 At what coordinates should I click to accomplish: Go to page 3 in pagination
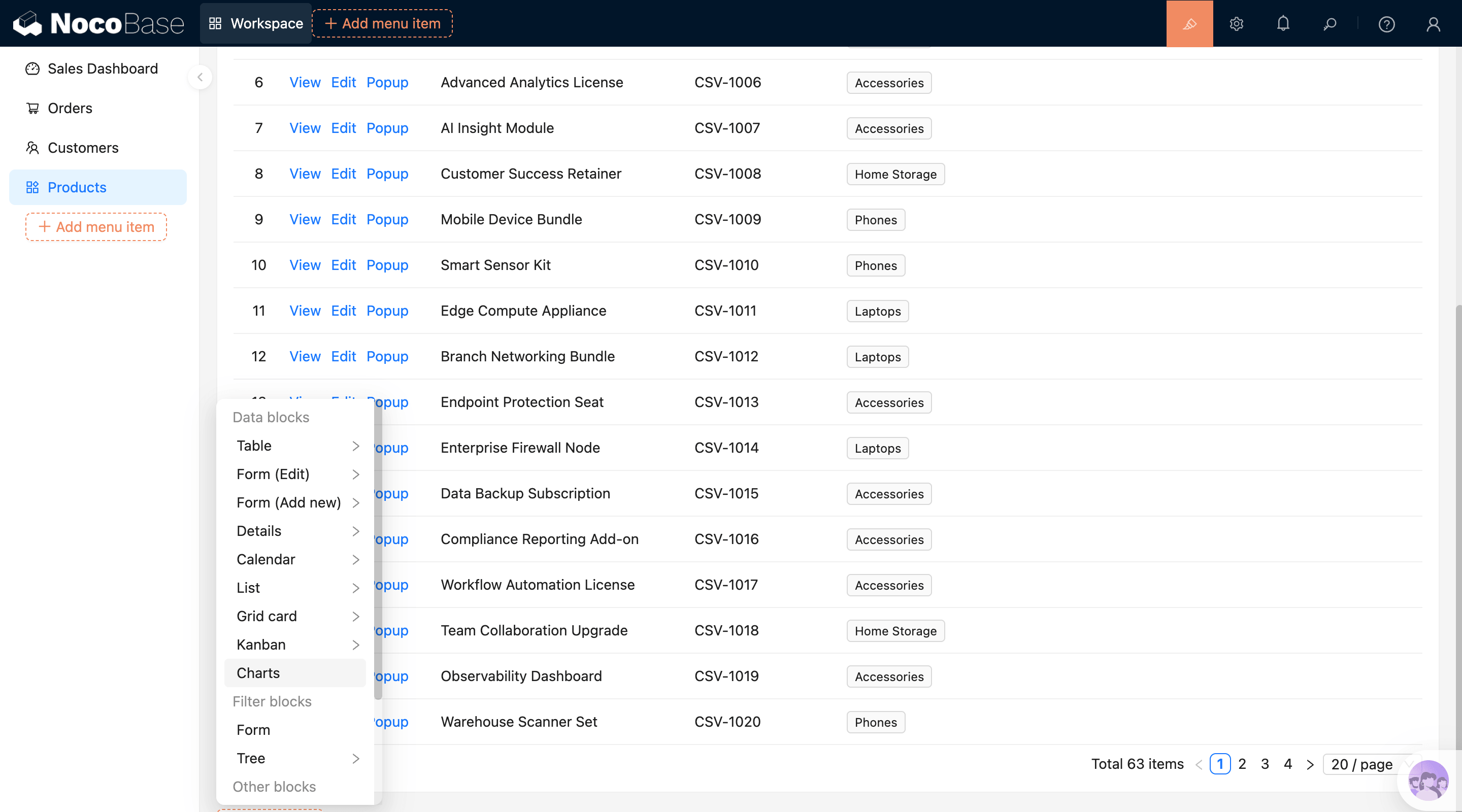(x=1265, y=764)
